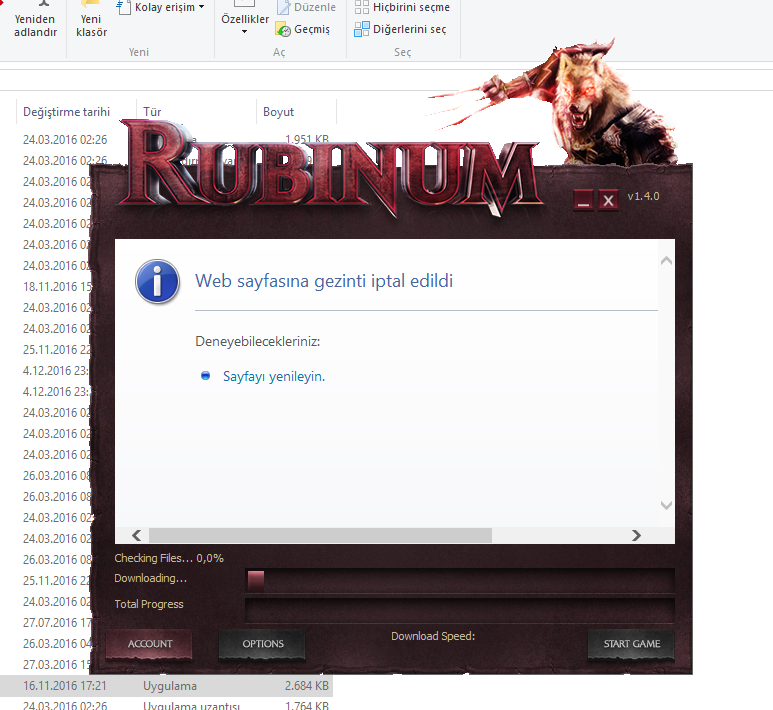This screenshot has height=710, width=773.
Task: Open the launcher OPTIONS button
Action: (x=262, y=643)
